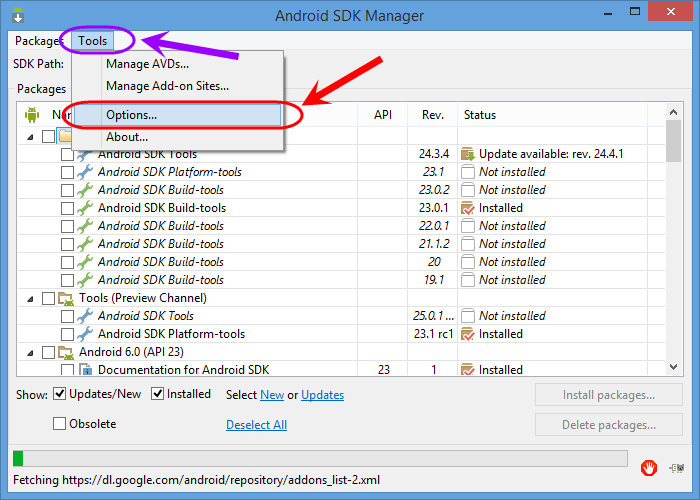
Task: Click wrench icon of preview Android SDK Tools 25.0.1
Action: 85,316
